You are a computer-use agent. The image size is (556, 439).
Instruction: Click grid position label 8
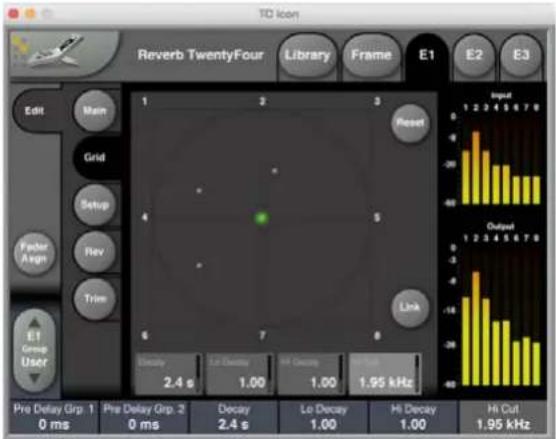[x=377, y=335]
